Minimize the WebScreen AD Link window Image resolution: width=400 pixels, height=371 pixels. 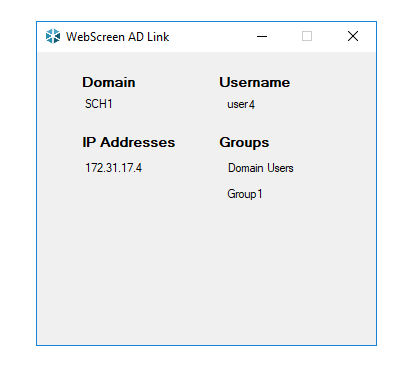point(262,36)
